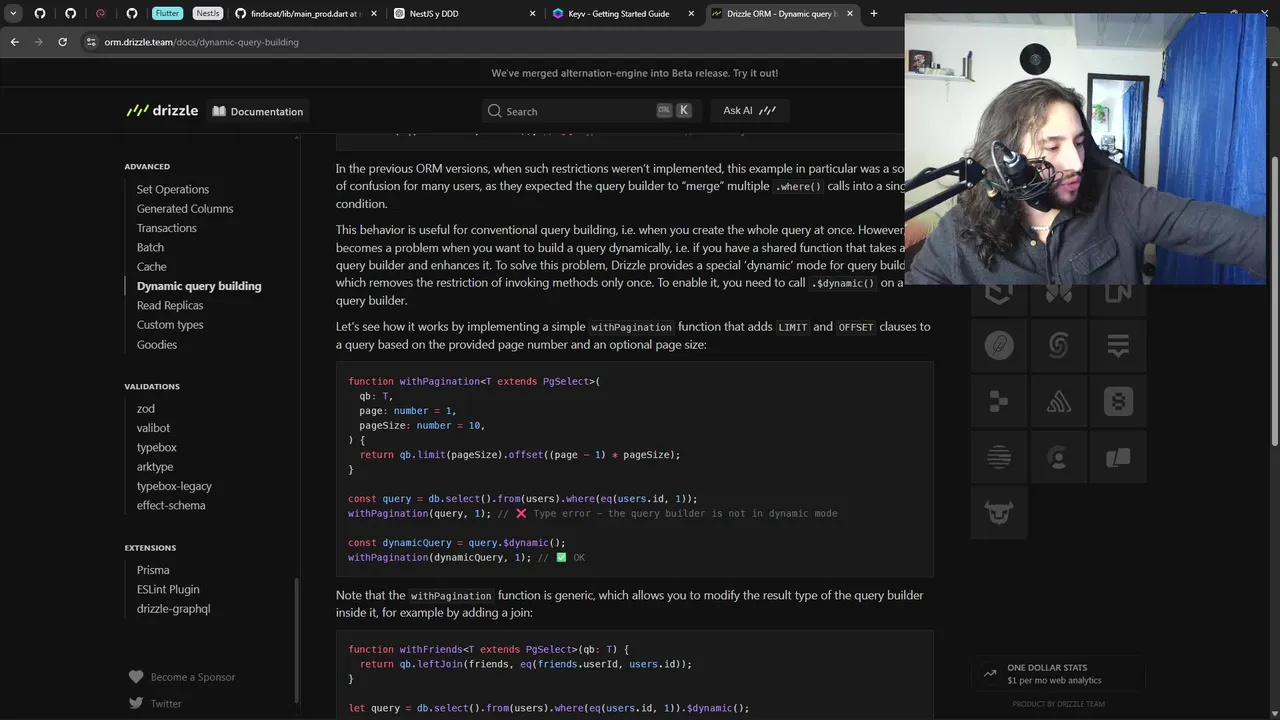Click the sidebar scrollbar thumb
The width and height of the screenshot is (1280, 720).
[x=296, y=640]
